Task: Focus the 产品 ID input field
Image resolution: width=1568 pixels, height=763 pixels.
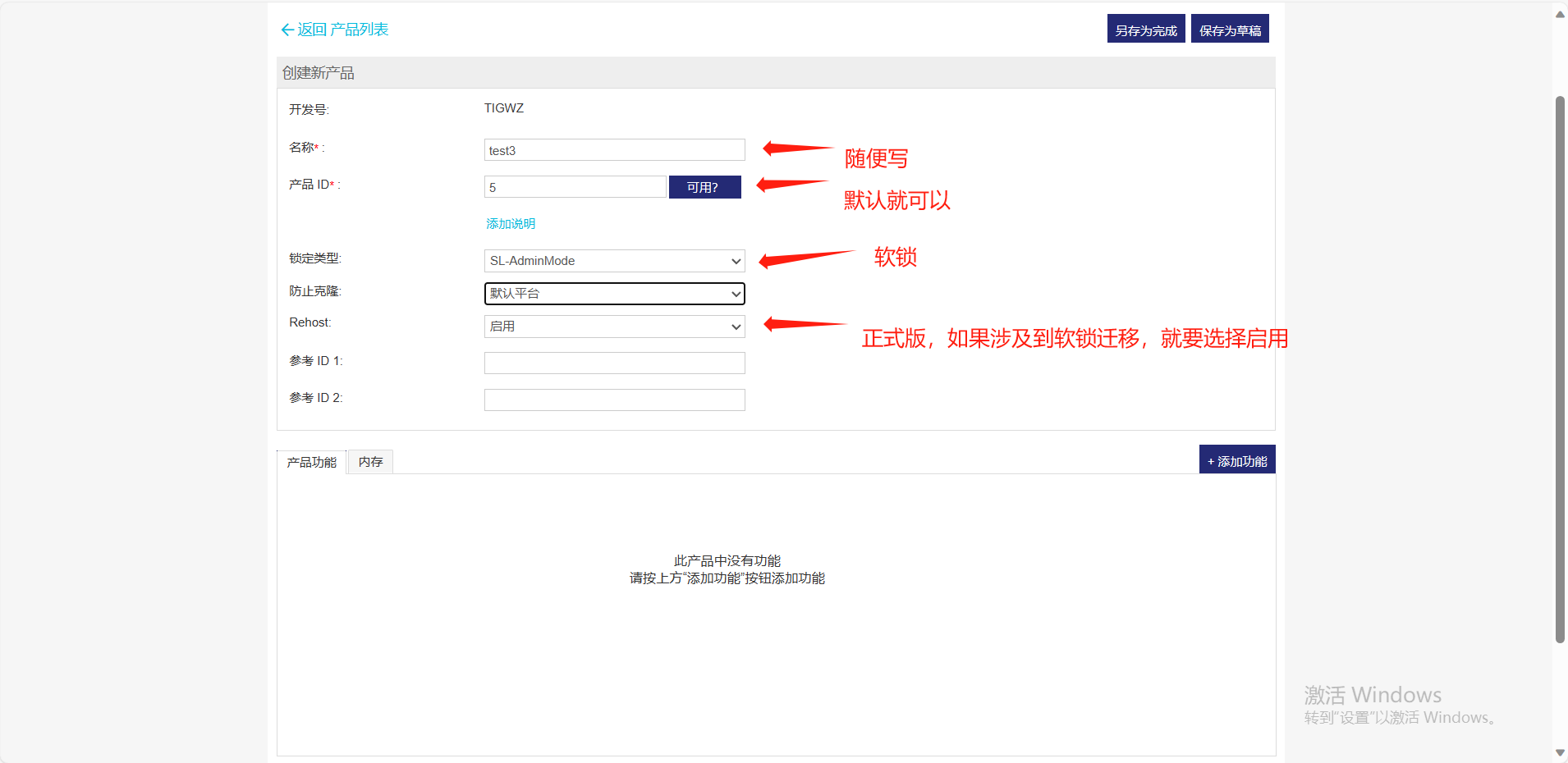Action: (575, 187)
